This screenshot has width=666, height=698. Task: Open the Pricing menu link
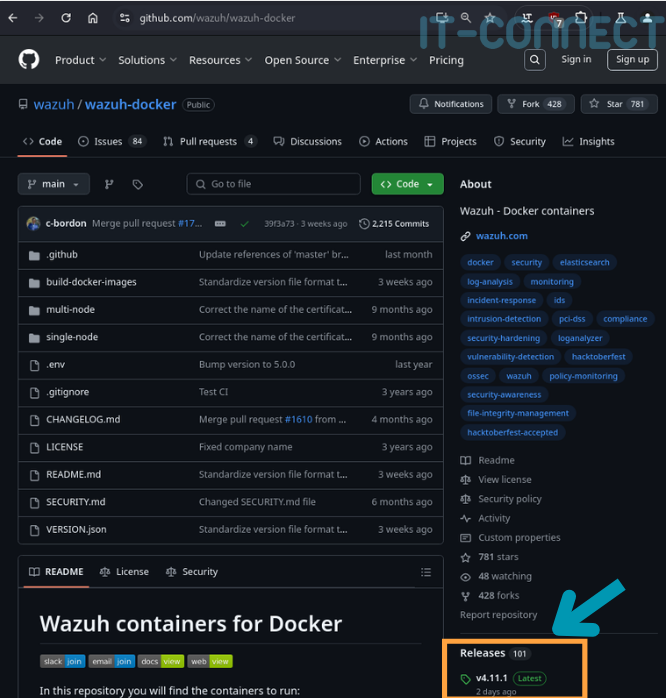pyautogui.click(x=446, y=60)
